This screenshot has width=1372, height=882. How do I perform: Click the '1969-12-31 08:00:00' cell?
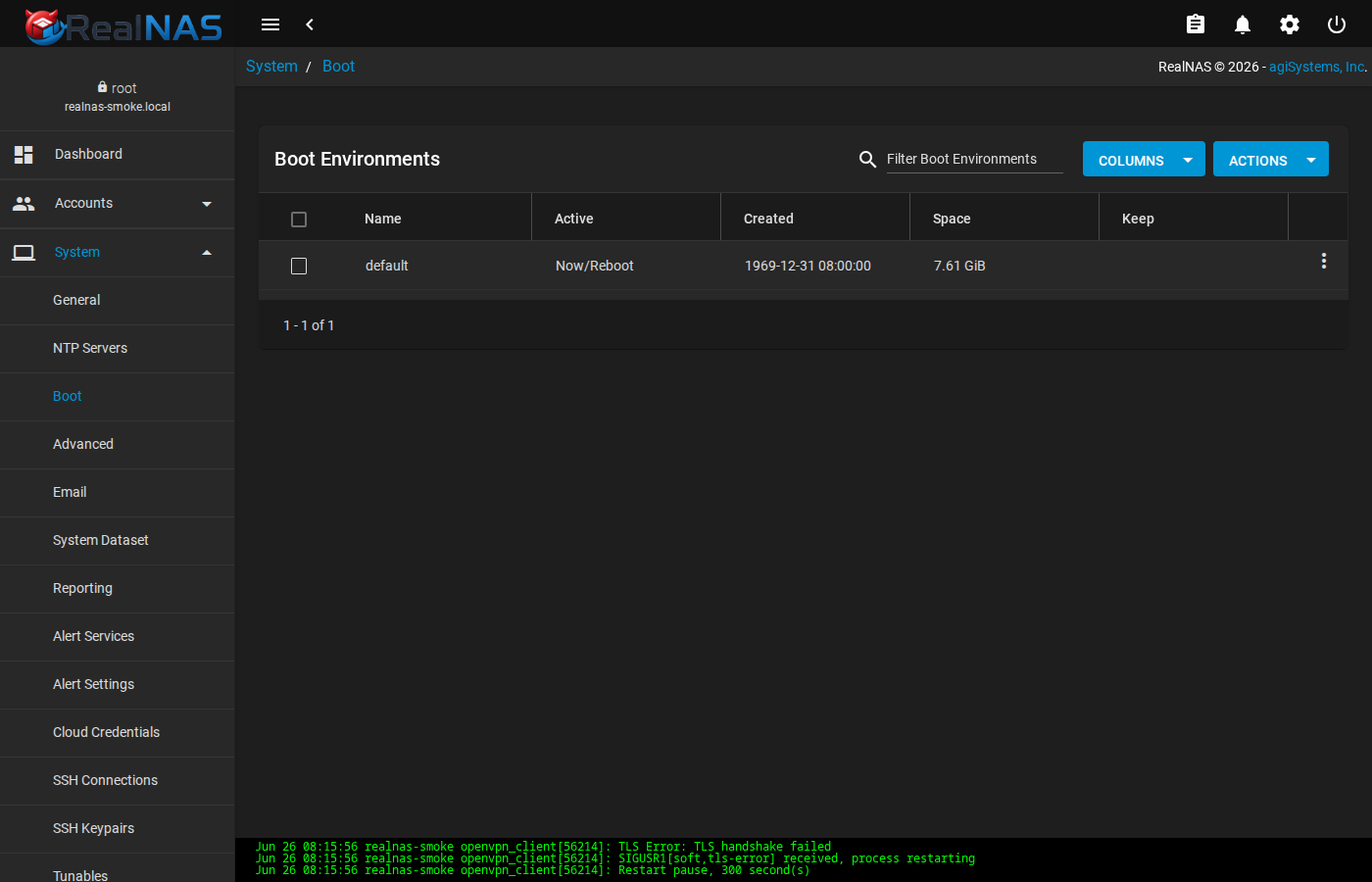(x=808, y=266)
